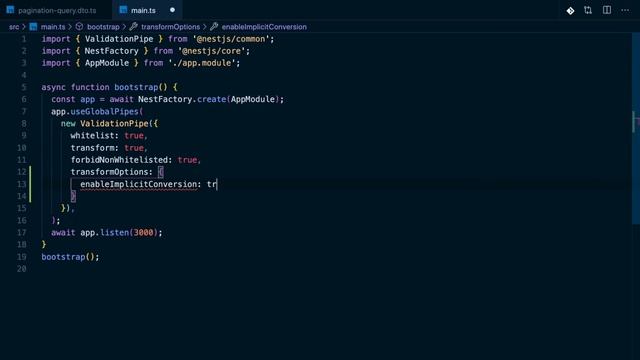
Task: Click bootstrap function name on line 5
Action: point(136,87)
